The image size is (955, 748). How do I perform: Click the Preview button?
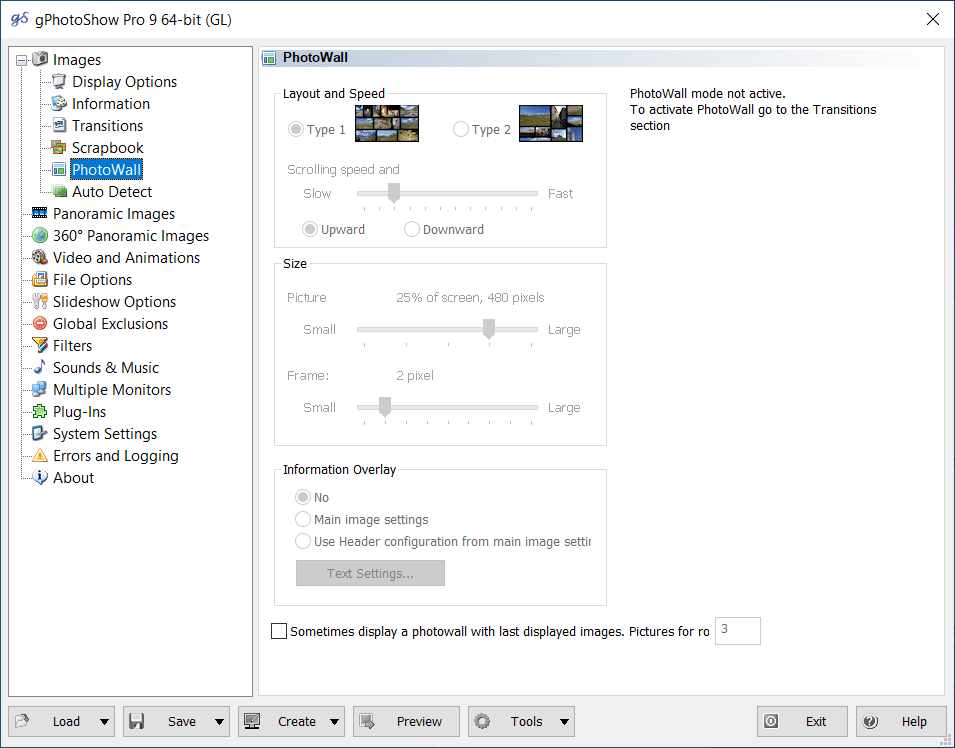(x=406, y=722)
